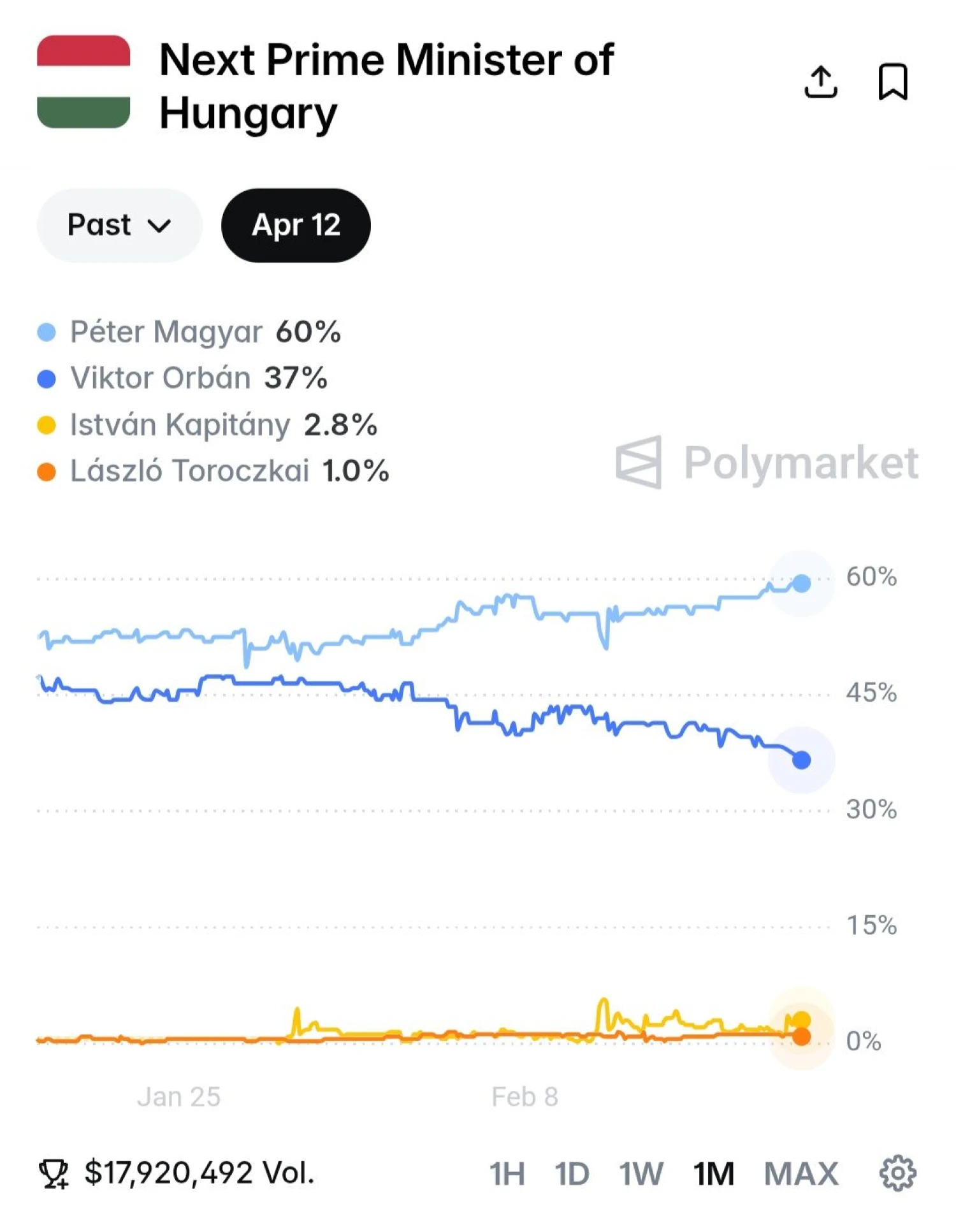956x1232 pixels.
Task: Click the Polymarket logo watermark
Action: point(767,463)
